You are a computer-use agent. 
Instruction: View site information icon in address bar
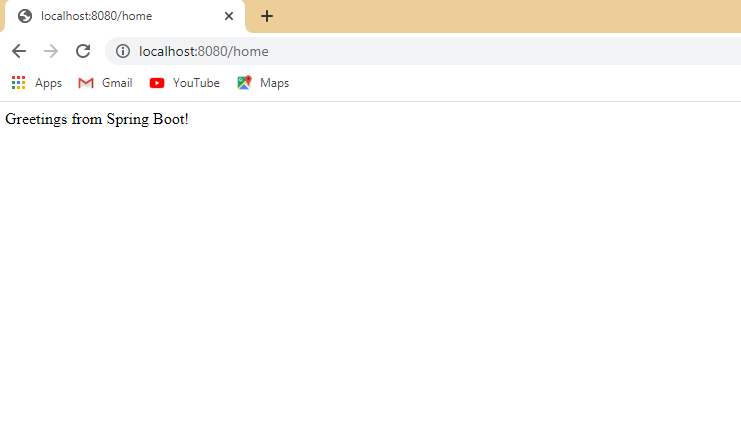point(123,51)
